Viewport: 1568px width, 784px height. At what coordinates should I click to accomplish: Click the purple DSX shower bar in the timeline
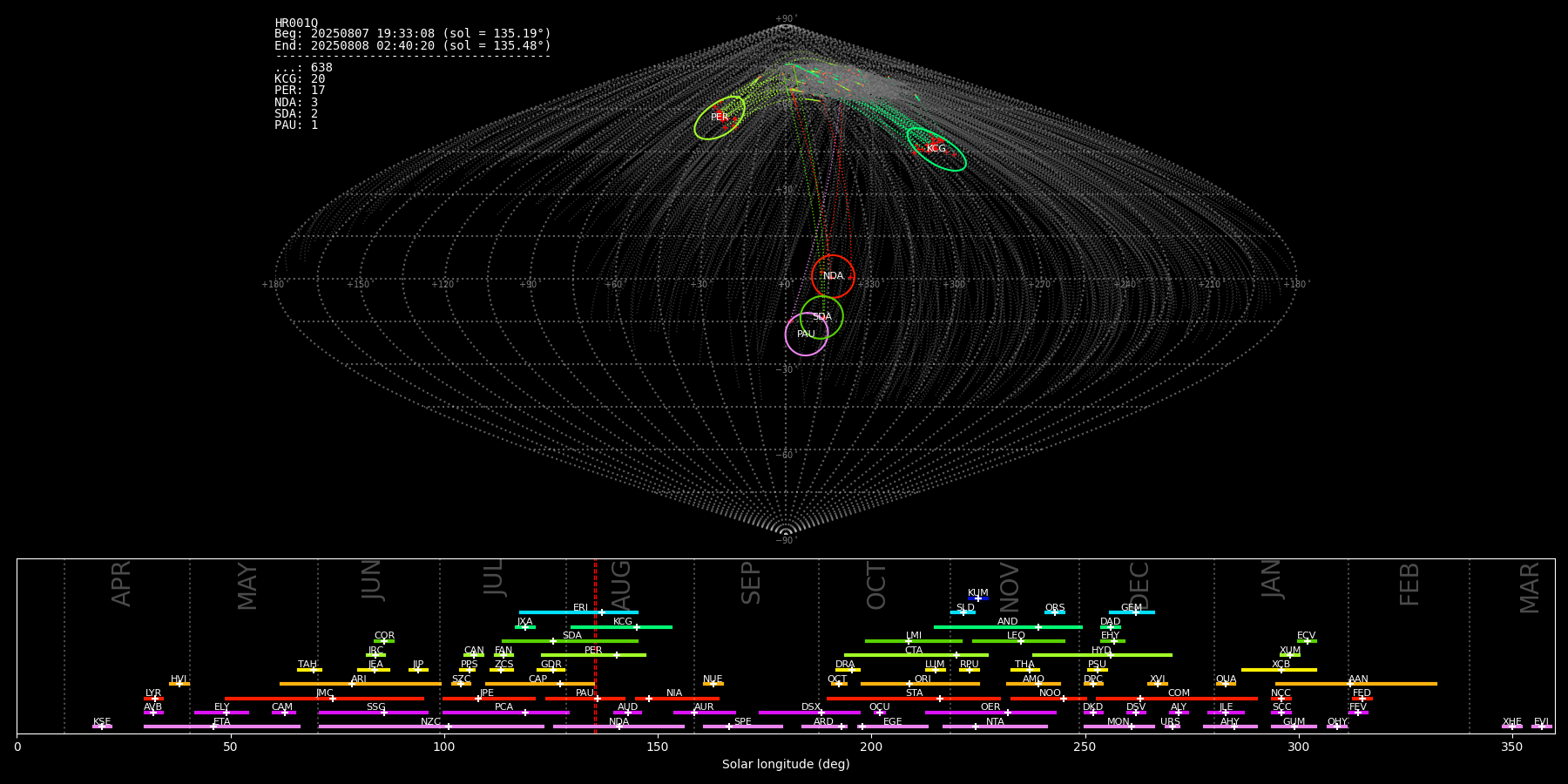point(809,713)
